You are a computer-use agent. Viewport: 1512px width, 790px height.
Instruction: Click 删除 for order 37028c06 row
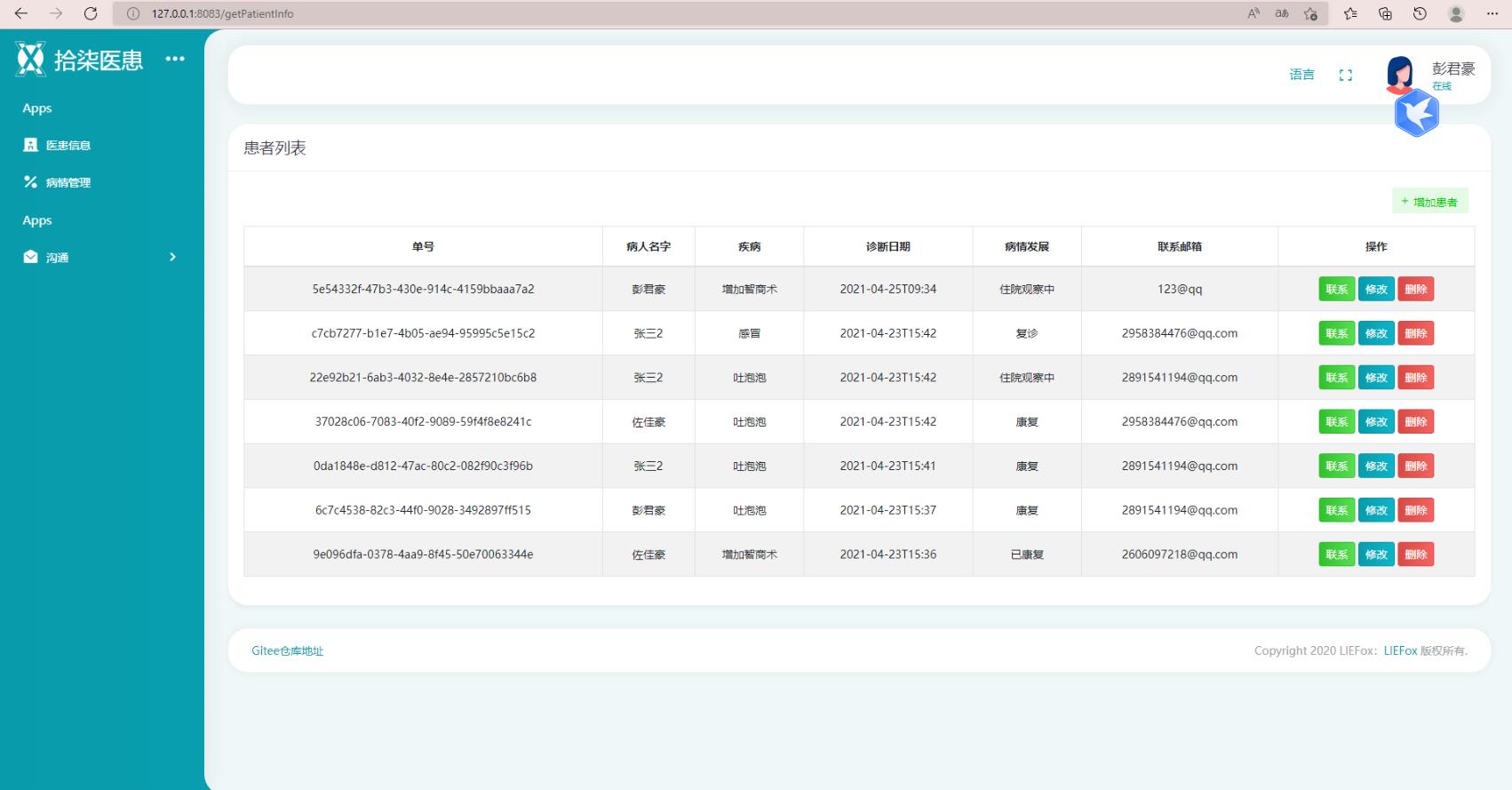[1415, 422]
